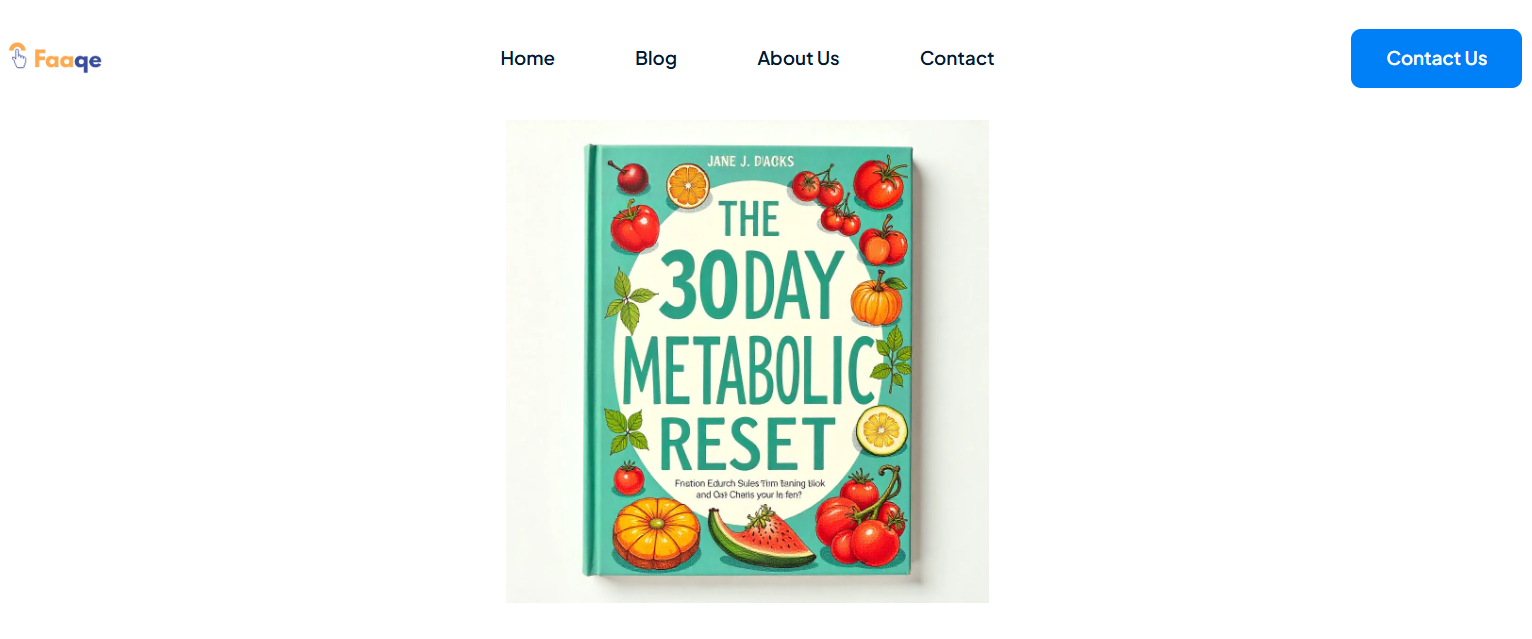Click the subtitle text below Reset
This screenshot has width=1532, height=639.
[x=748, y=487]
